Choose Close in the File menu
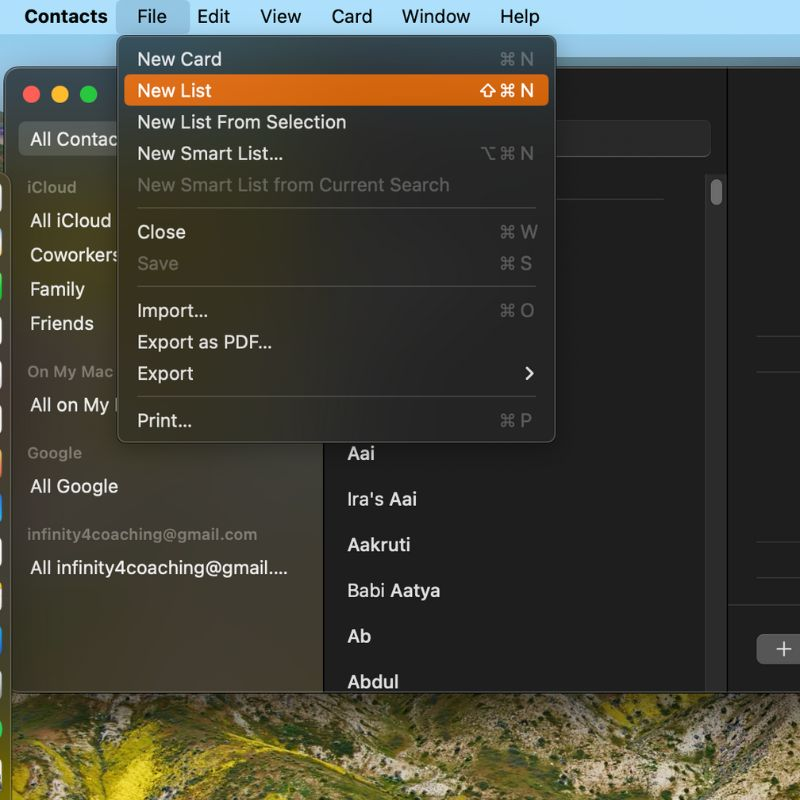This screenshot has height=800, width=800. 336,232
